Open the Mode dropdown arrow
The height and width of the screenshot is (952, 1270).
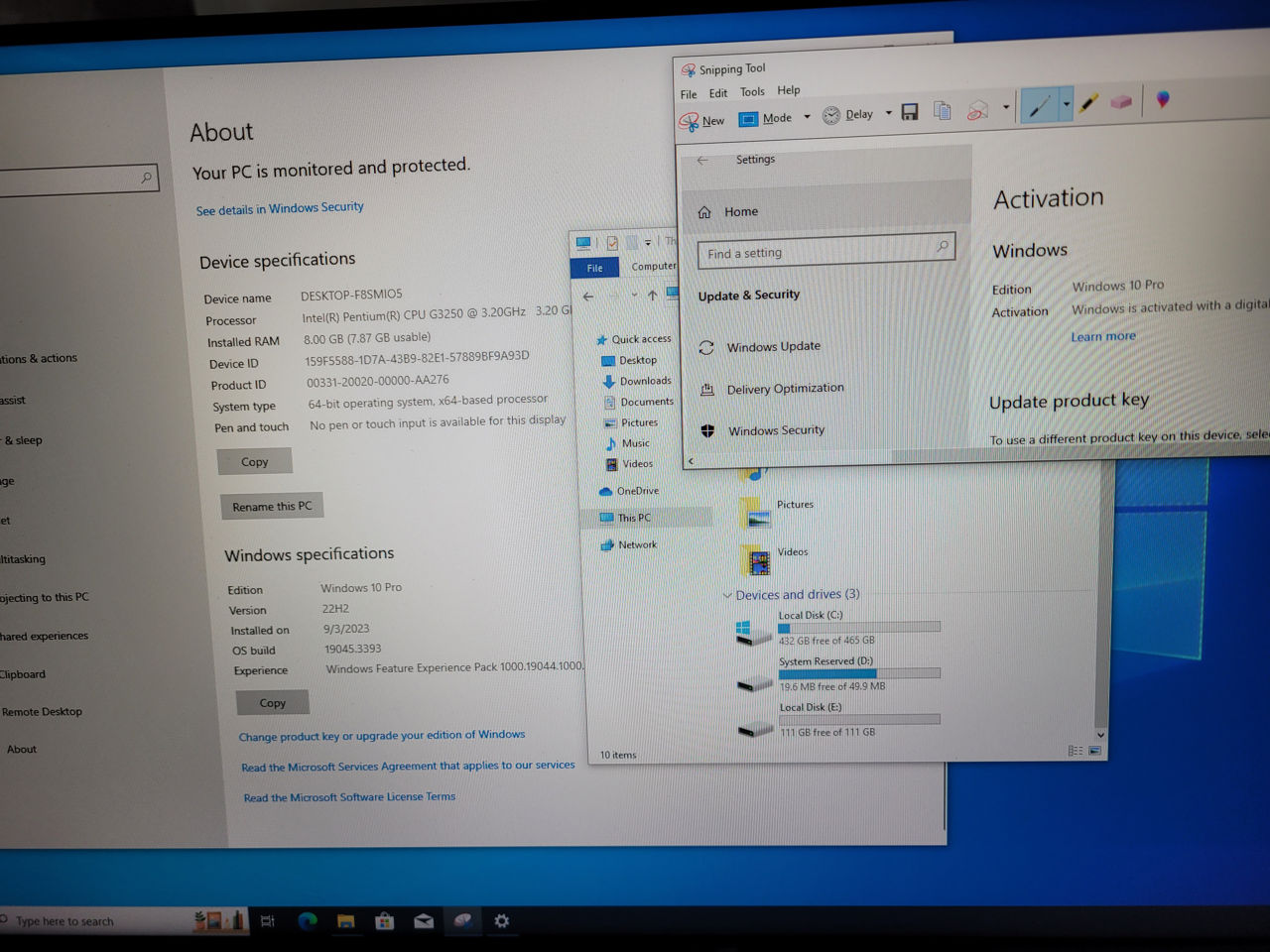807,117
